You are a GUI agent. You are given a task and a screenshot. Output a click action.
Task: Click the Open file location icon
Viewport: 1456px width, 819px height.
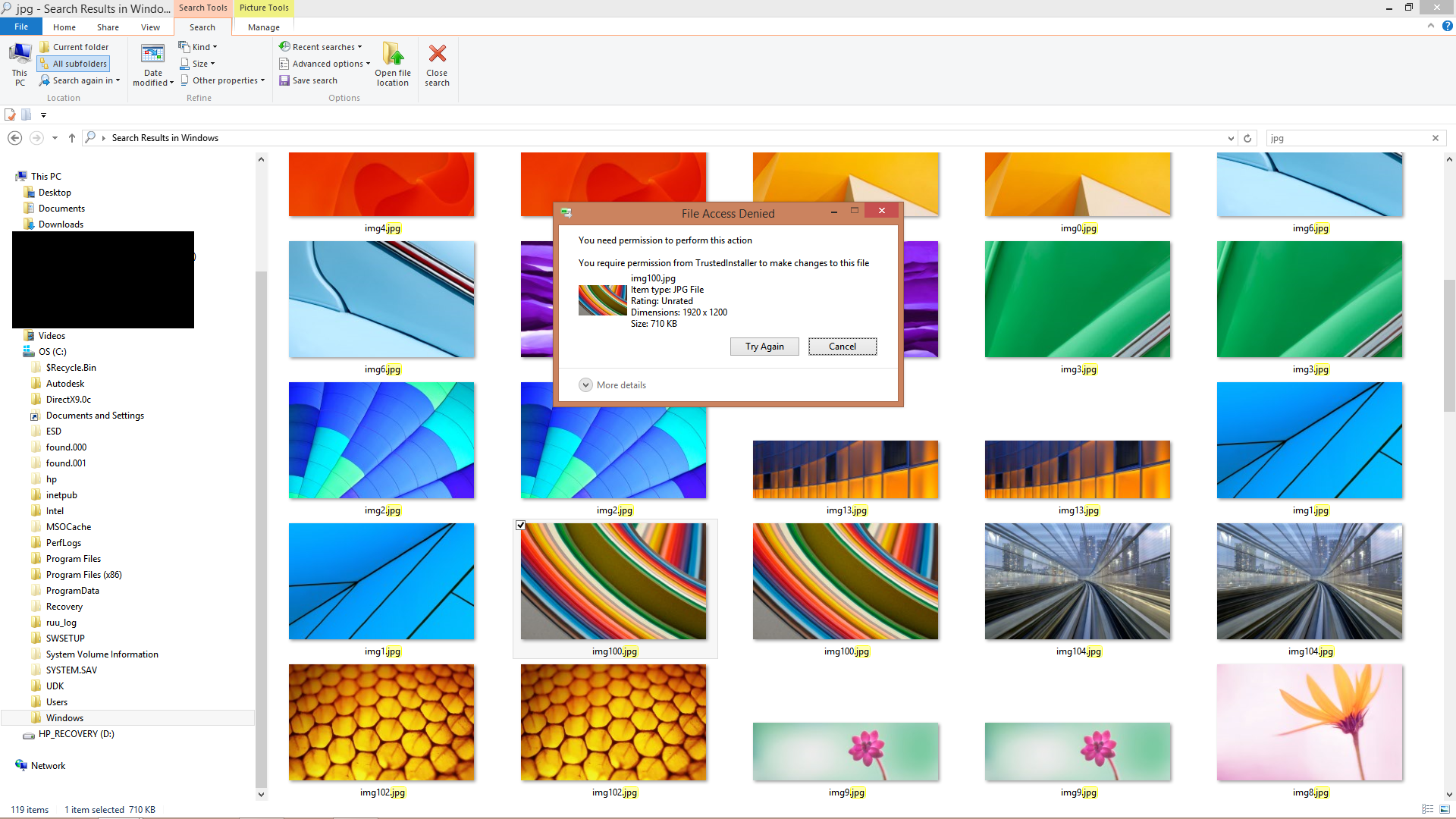pyautogui.click(x=393, y=55)
